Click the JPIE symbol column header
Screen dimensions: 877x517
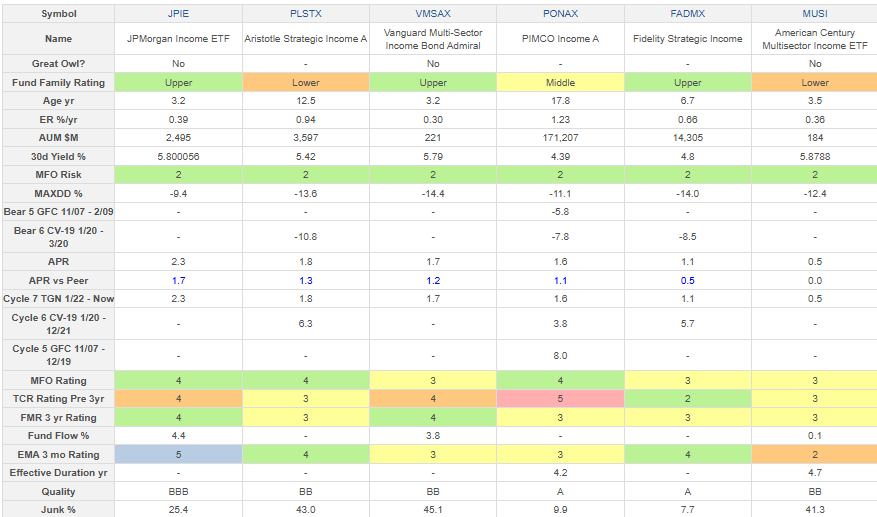click(178, 14)
